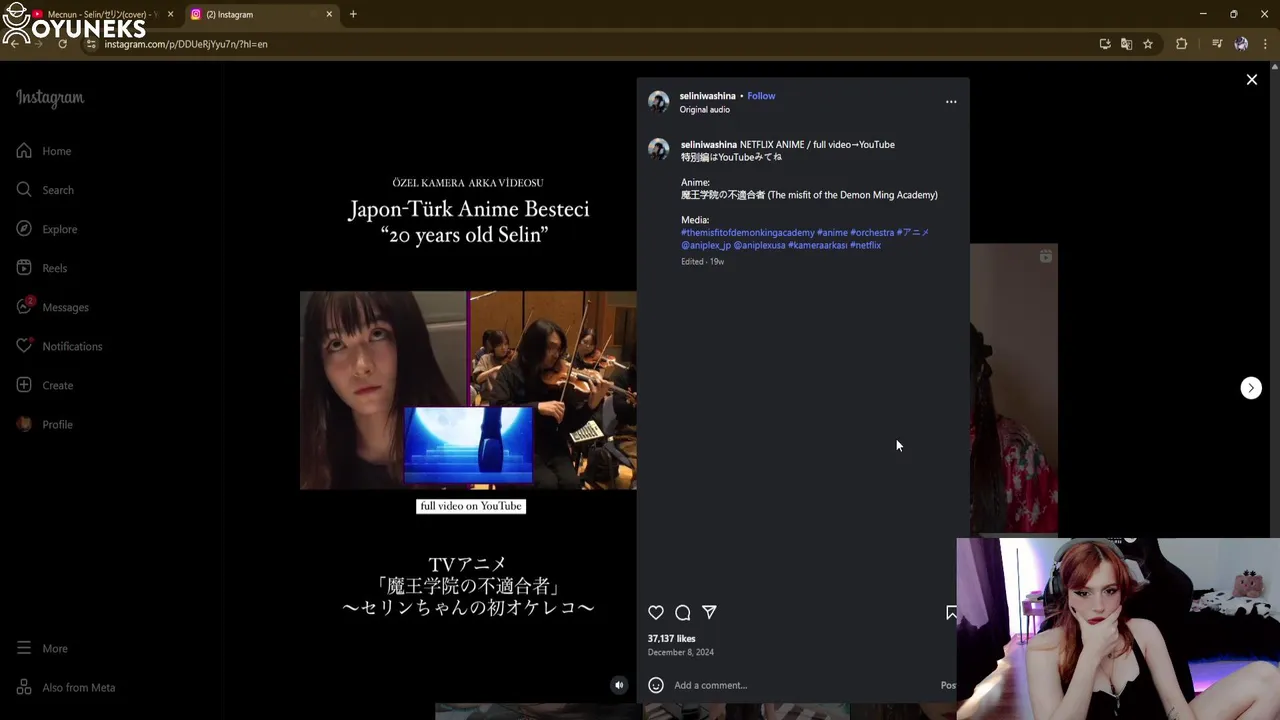View the 37,137 likes list
Viewport: 1280px width, 720px height.
tap(671, 639)
